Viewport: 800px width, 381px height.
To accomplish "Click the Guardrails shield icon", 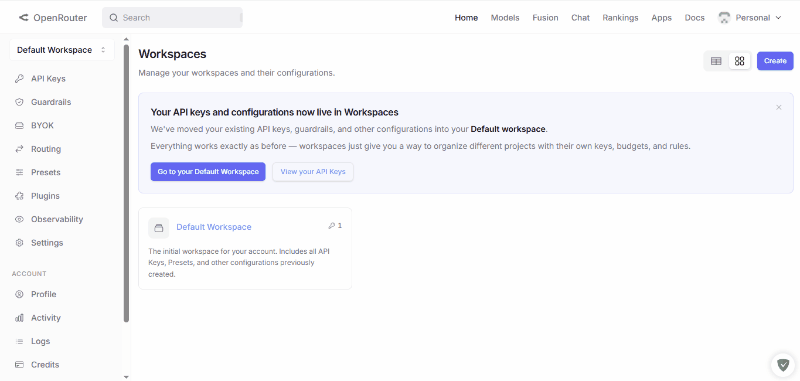I will click(x=19, y=102).
